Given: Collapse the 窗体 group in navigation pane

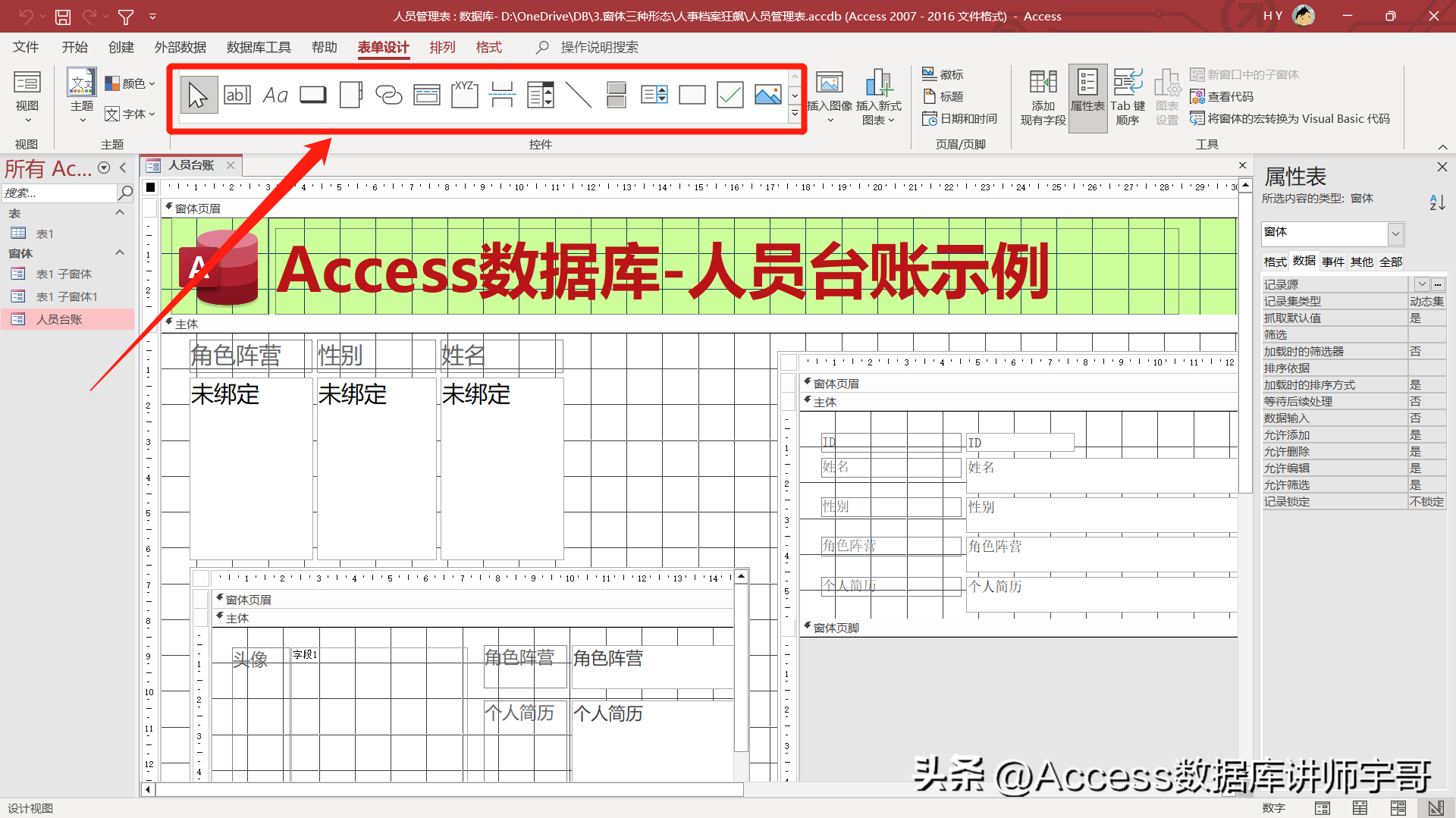Looking at the screenshot, I should tap(119, 252).
